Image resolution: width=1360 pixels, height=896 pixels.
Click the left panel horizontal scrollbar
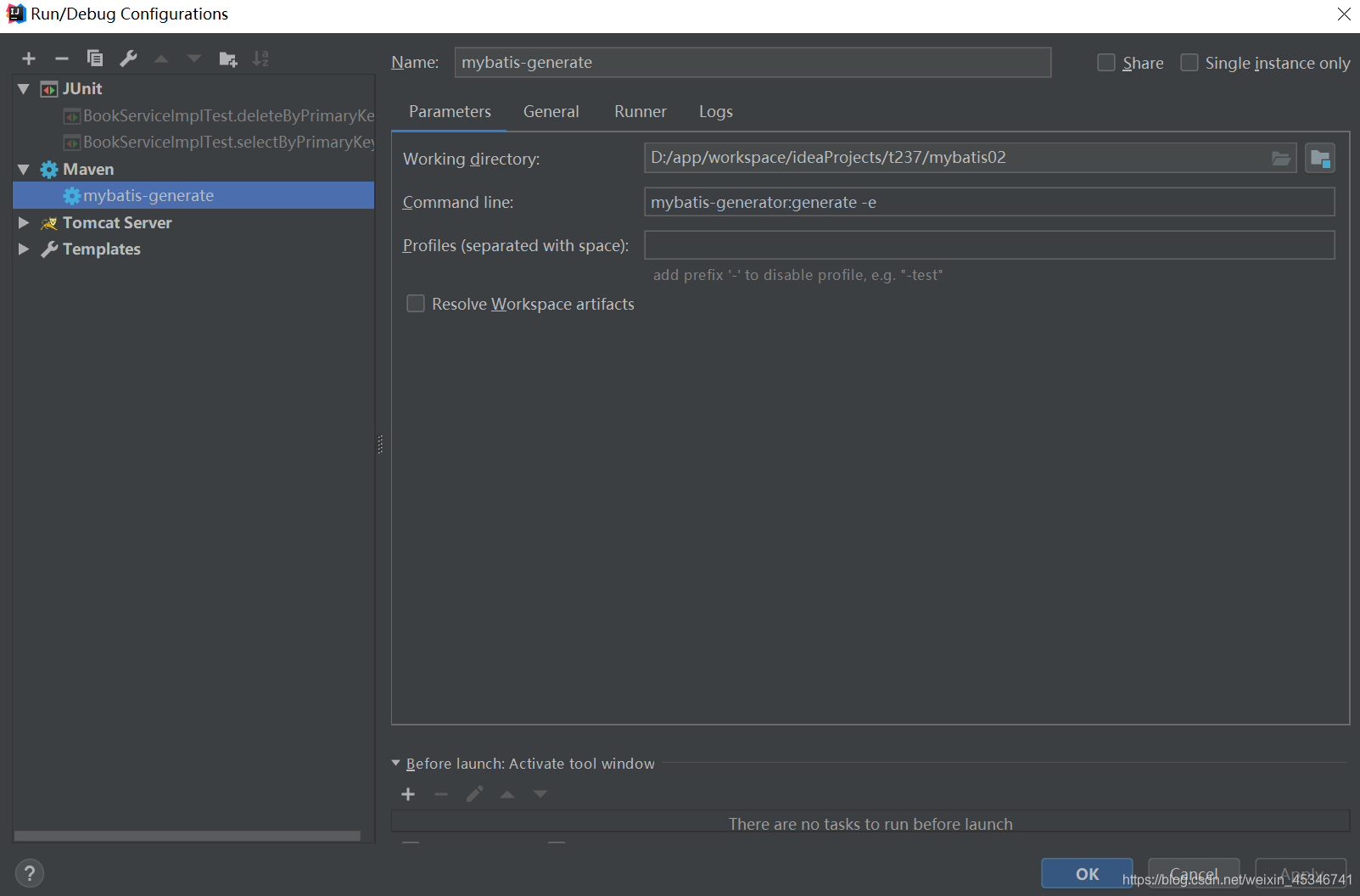click(187, 836)
